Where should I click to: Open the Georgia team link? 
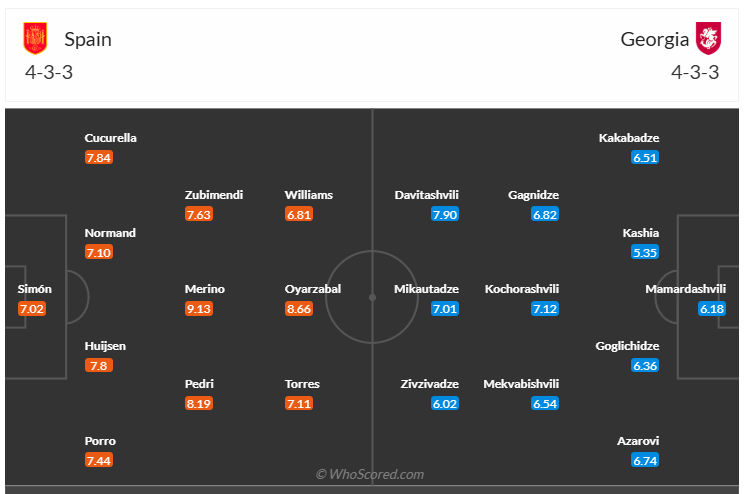[x=655, y=39]
